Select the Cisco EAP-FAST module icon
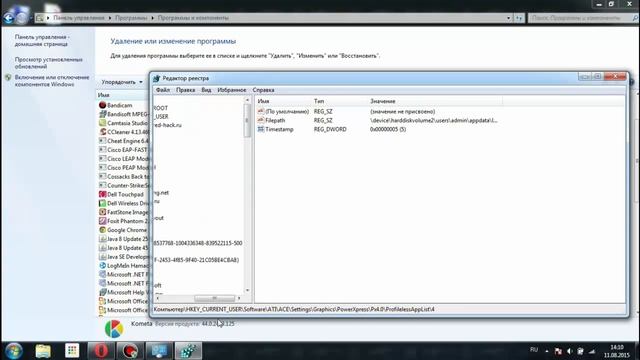The height and width of the screenshot is (360, 640). pos(102,150)
